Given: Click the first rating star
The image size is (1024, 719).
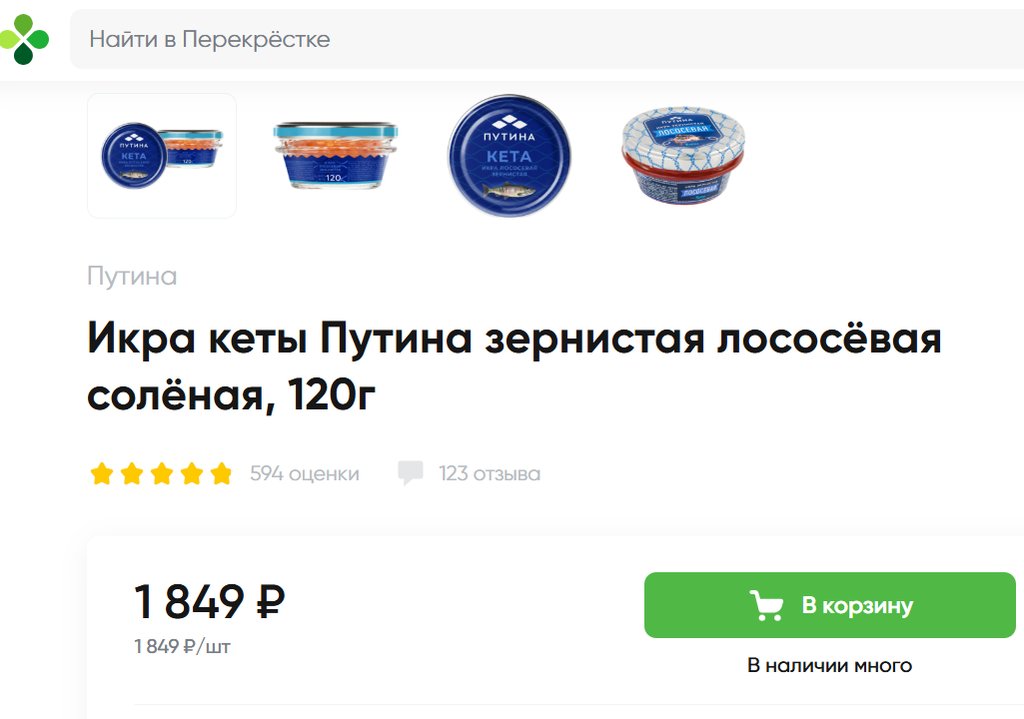Looking at the screenshot, I should click(102, 473).
